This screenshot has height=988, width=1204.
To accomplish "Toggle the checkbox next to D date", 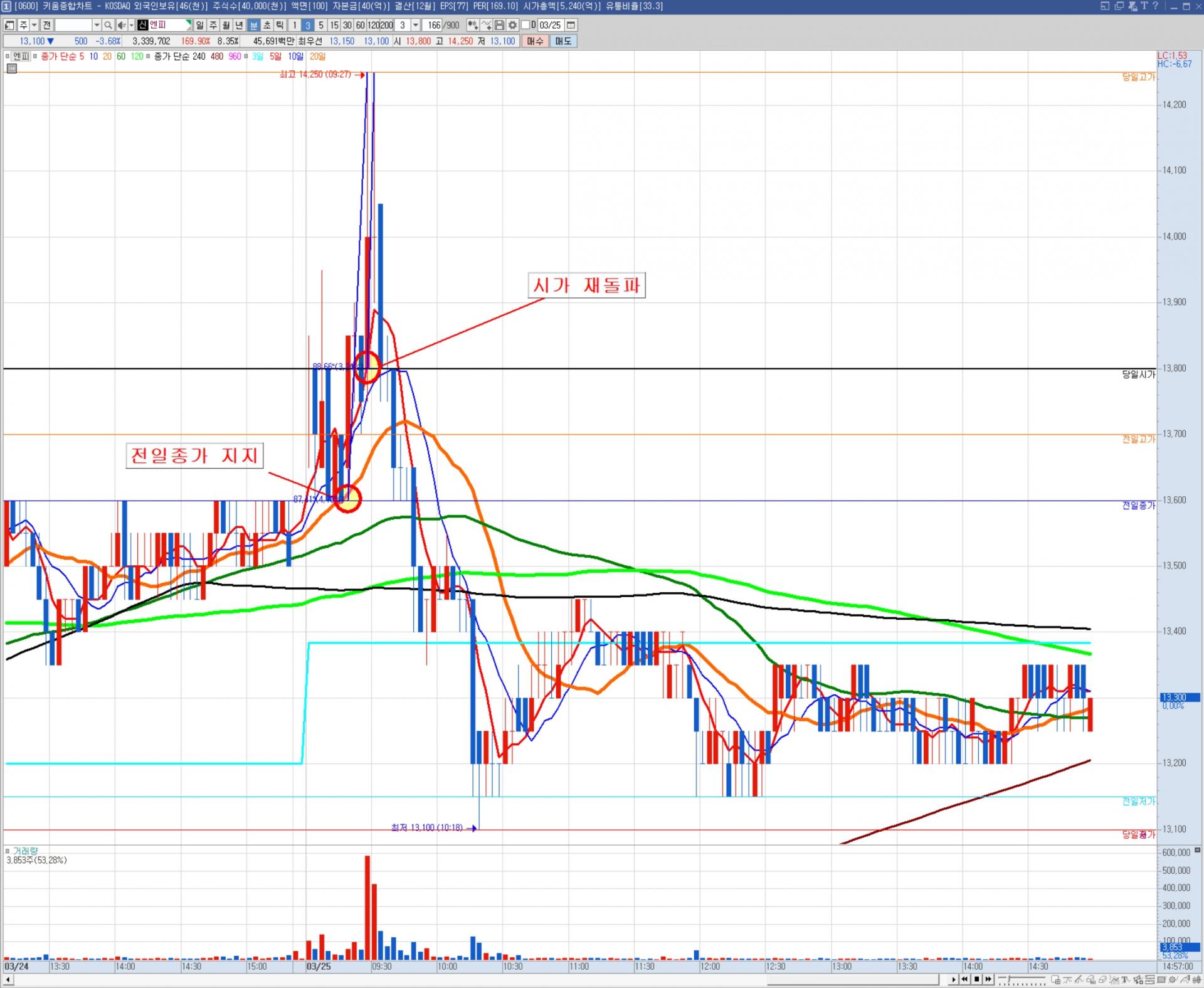I will pos(525,25).
